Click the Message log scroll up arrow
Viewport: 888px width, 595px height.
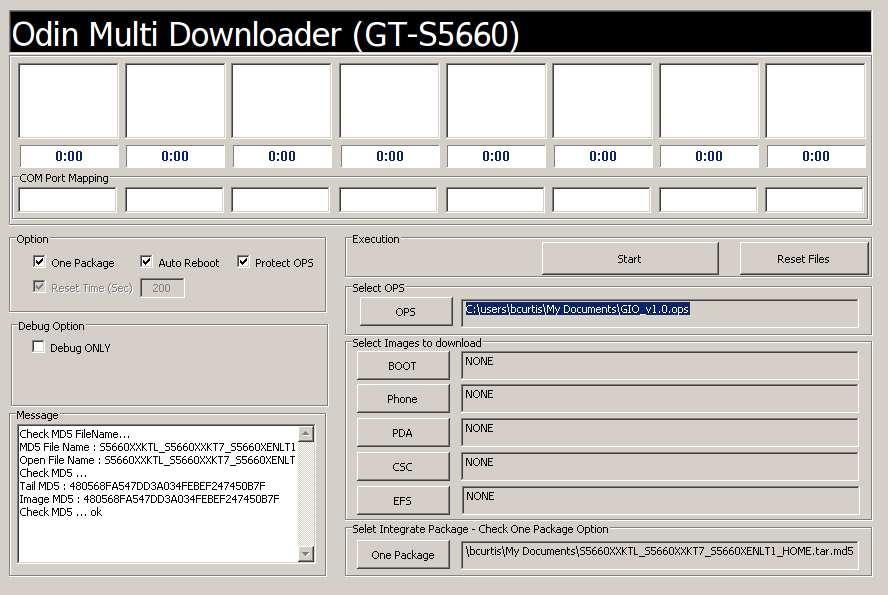306,434
